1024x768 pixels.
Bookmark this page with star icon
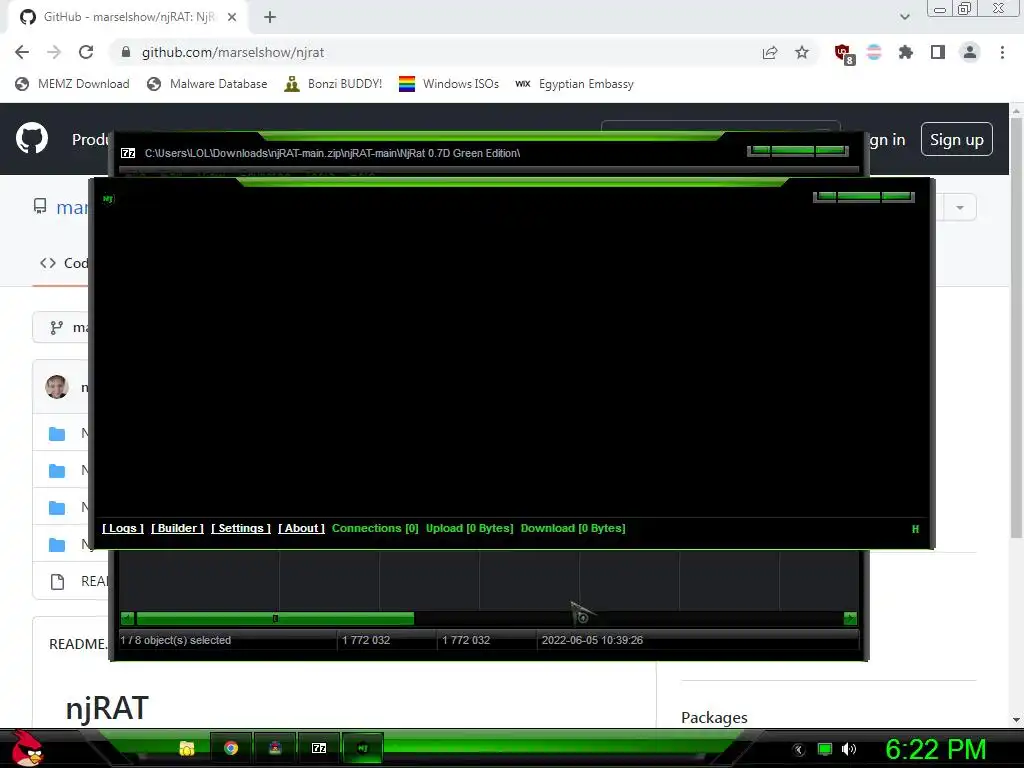[x=802, y=52]
